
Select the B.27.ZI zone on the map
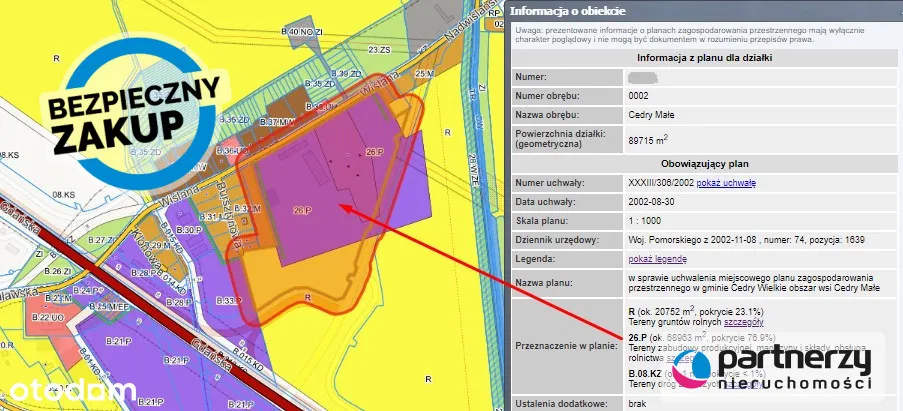coord(98,240)
